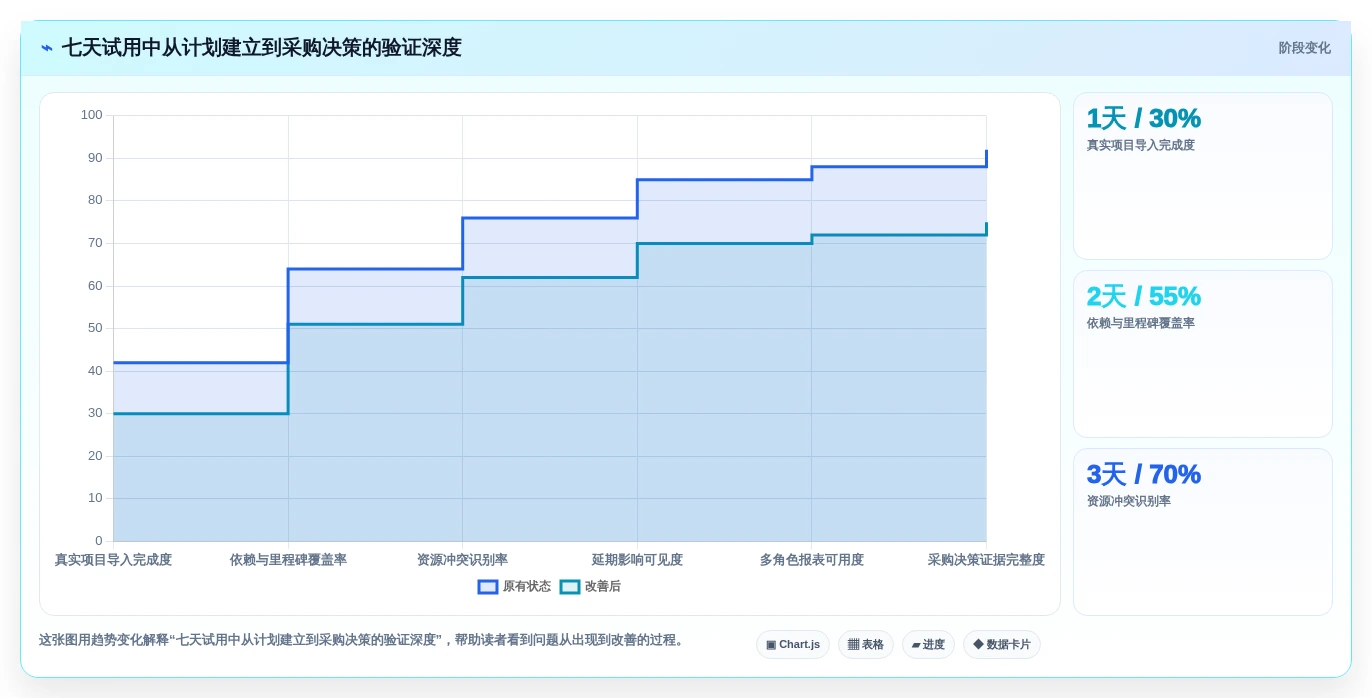Click the bar icon in 进度 tag
Screen dimensions: 1372x698
click(x=916, y=645)
